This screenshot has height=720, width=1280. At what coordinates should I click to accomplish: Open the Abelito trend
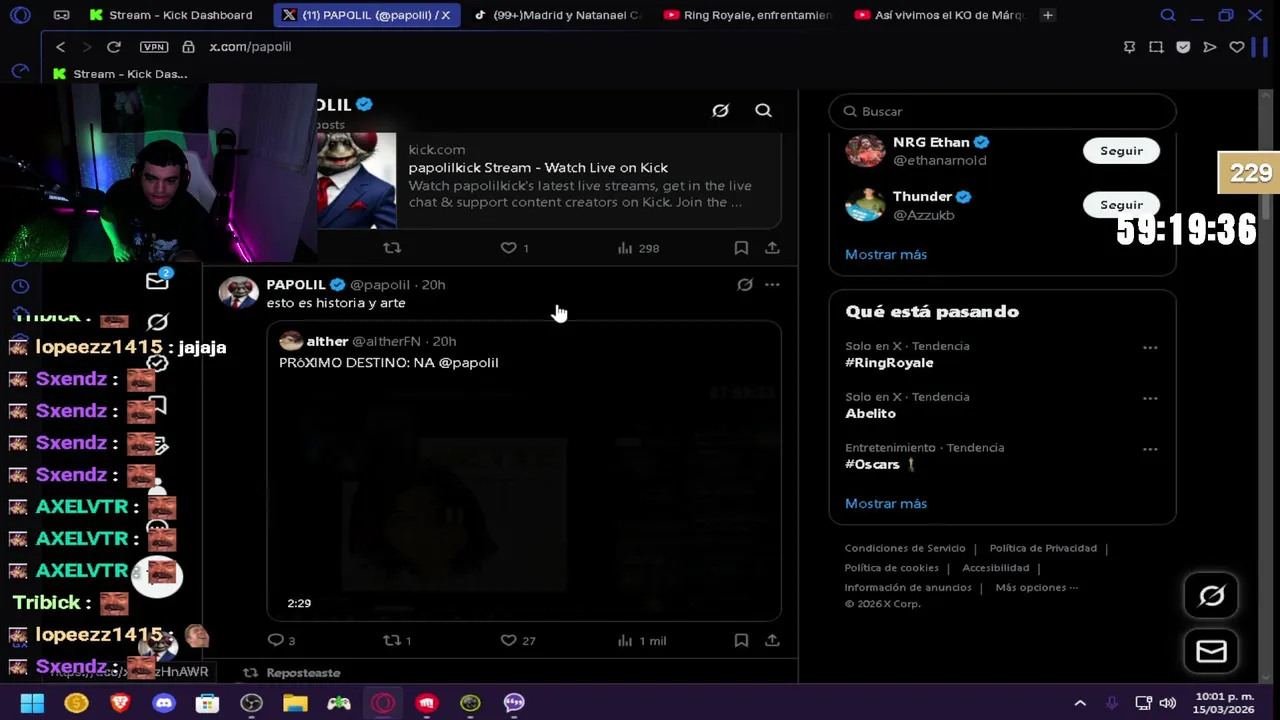coord(870,414)
